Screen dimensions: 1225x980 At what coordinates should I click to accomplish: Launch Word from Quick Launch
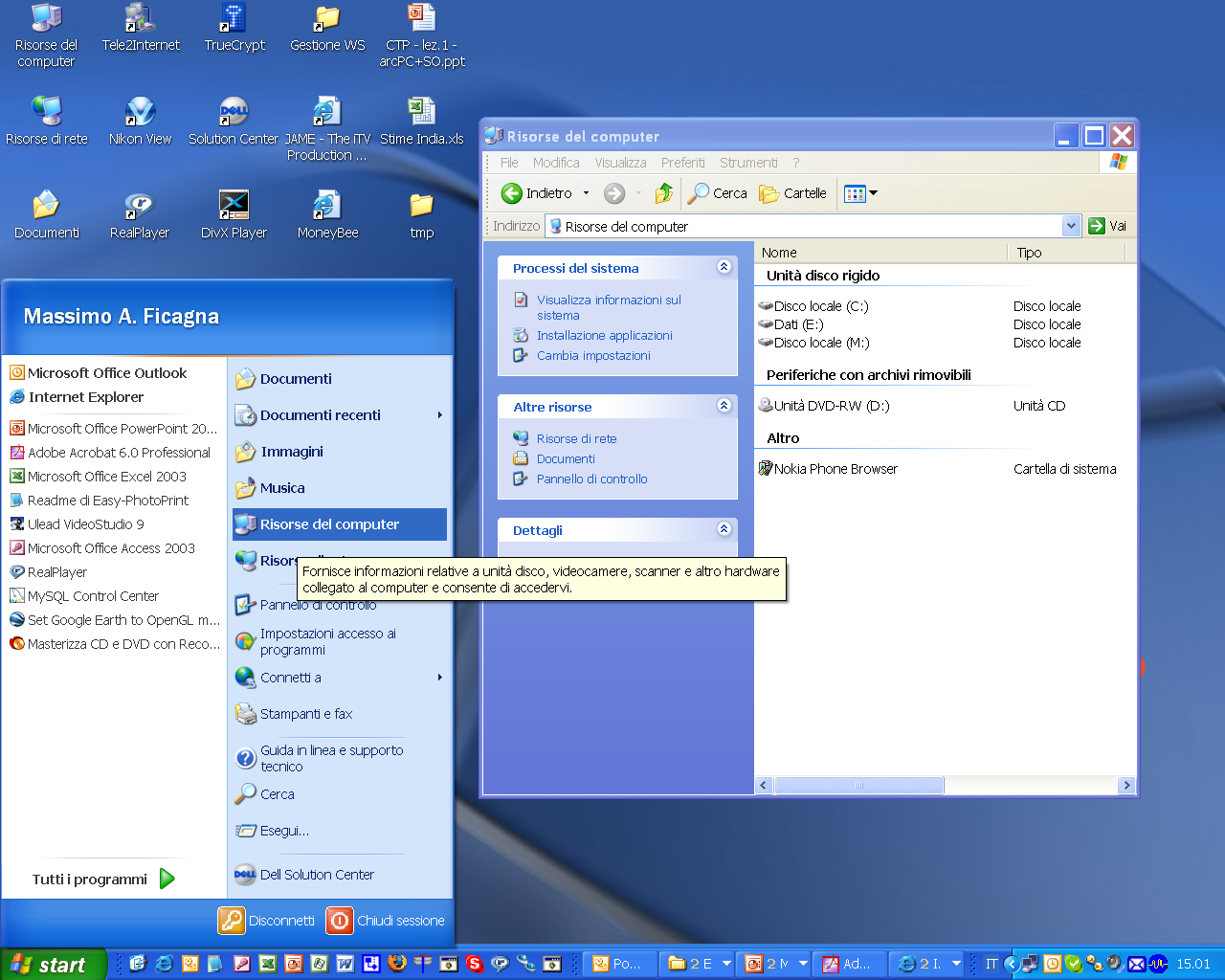coord(345,964)
